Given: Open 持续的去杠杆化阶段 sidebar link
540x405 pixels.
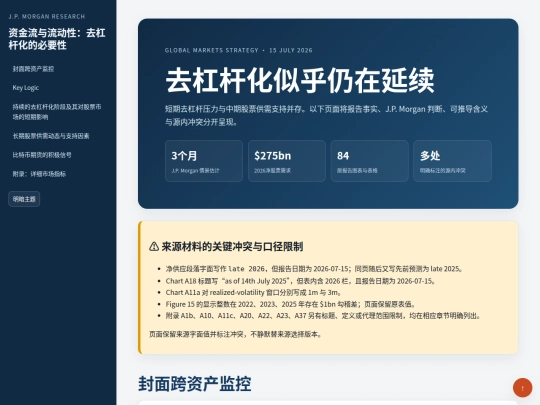Looking at the screenshot, I should [57, 112].
